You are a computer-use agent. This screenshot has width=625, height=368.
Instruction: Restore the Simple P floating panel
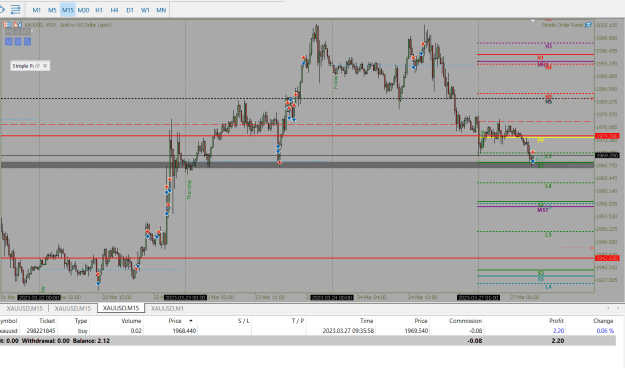click(x=38, y=66)
